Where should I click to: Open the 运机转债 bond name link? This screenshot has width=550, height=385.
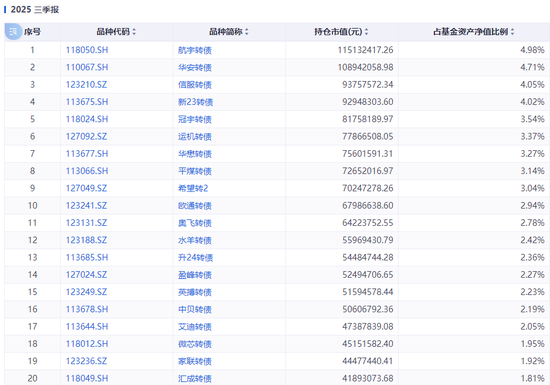tap(195, 136)
